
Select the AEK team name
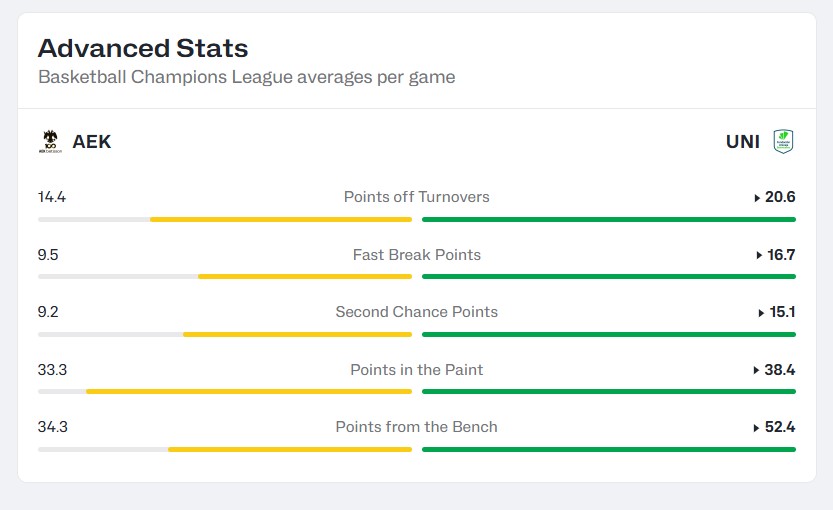coord(92,142)
